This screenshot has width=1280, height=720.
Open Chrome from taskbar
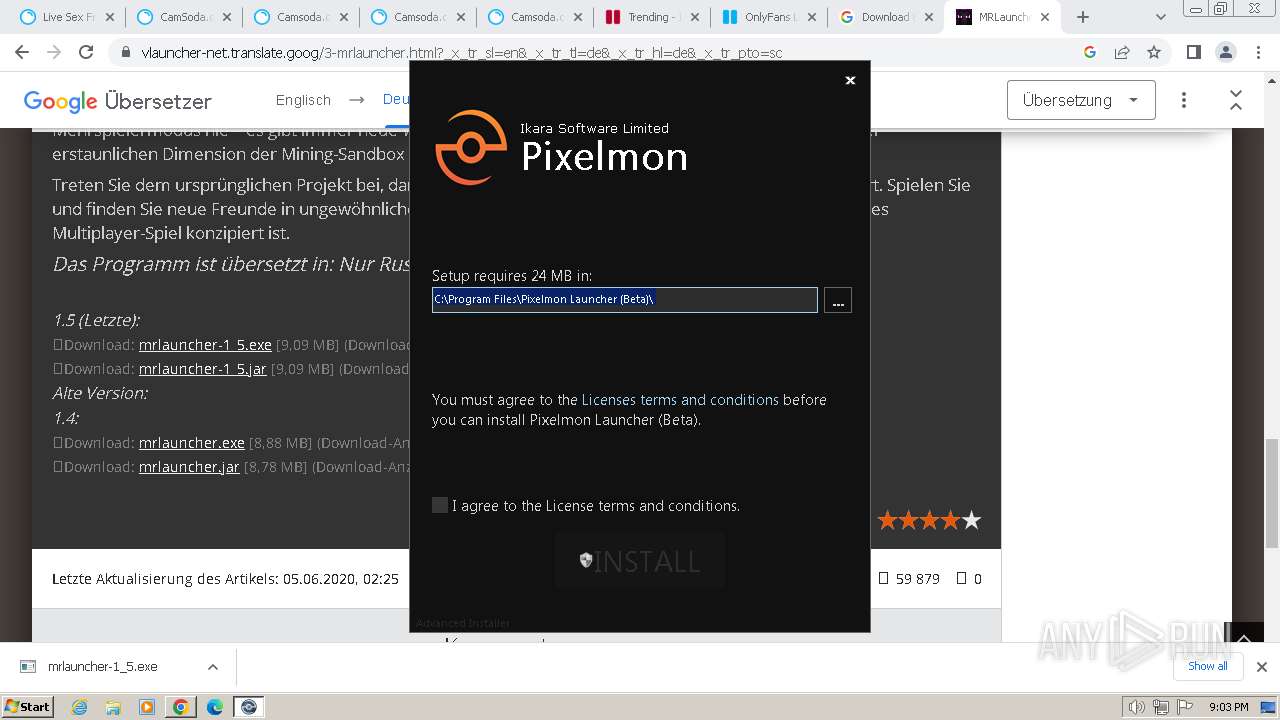[181, 707]
